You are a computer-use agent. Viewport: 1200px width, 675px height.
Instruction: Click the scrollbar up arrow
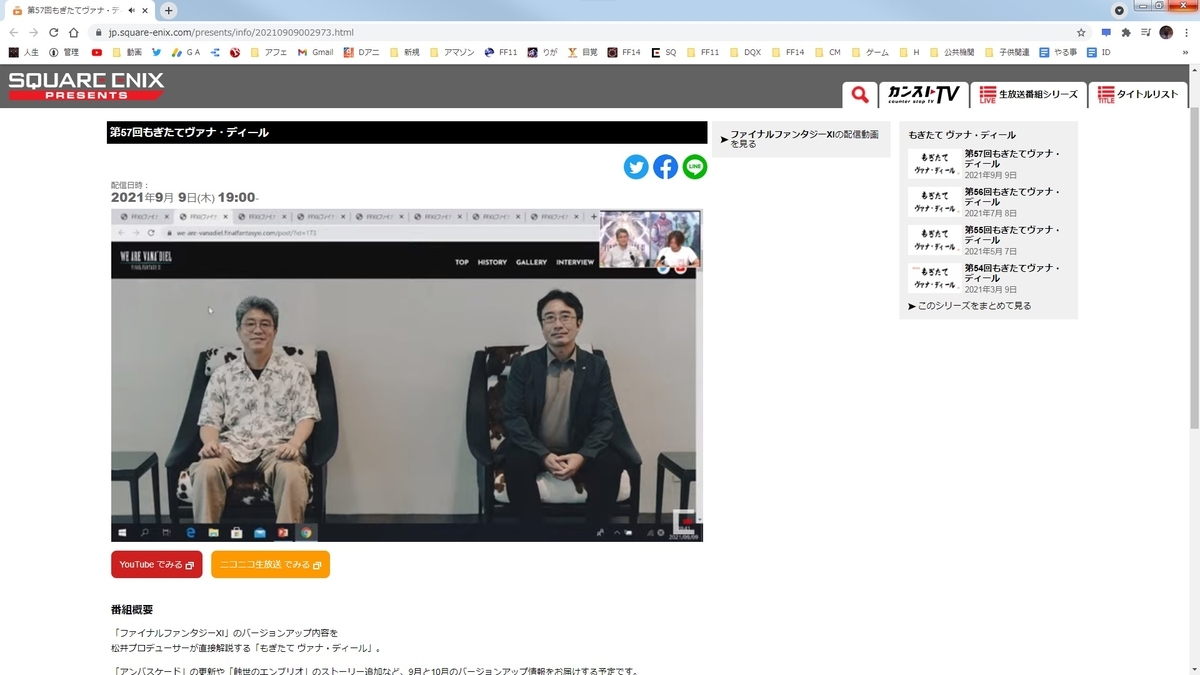coord(1194,71)
